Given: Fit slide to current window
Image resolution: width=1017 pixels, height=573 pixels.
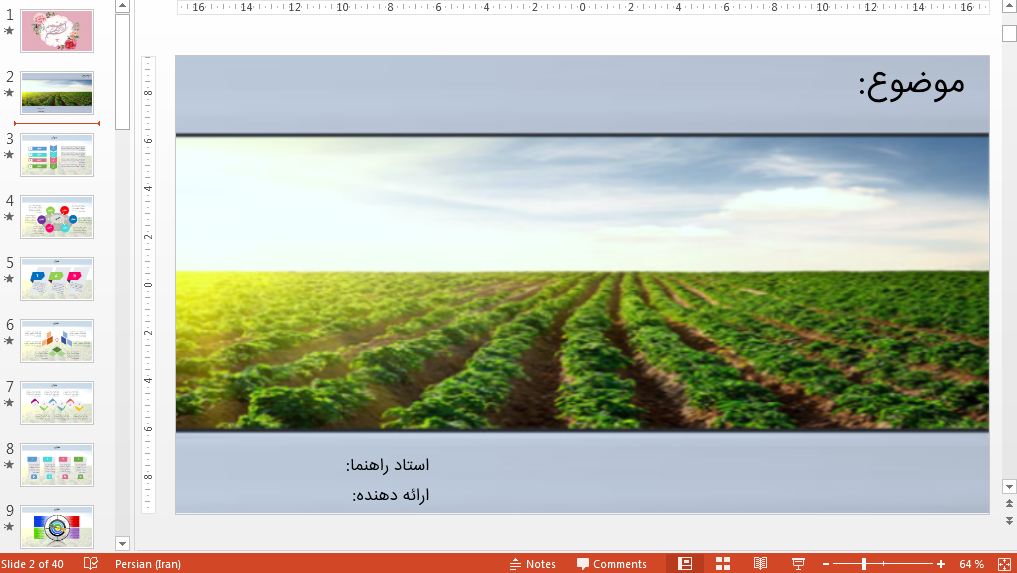Looking at the screenshot, I should pyautogui.click(x=1004, y=564).
